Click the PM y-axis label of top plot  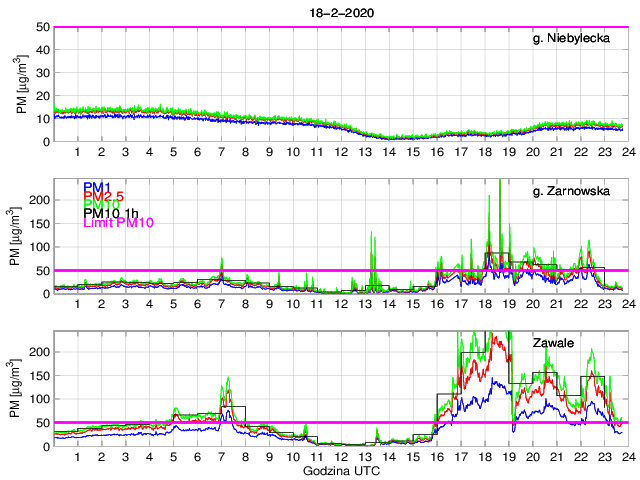[x=22, y=84]
